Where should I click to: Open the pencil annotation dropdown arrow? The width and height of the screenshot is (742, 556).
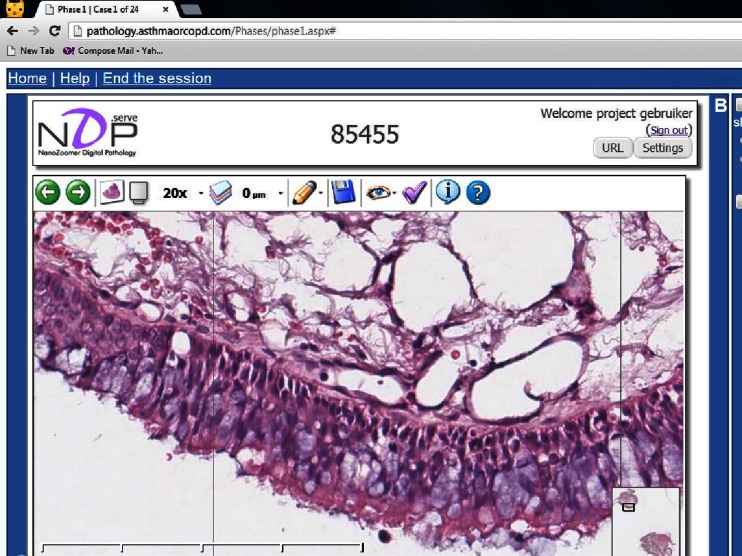click(x=321, y=193)
